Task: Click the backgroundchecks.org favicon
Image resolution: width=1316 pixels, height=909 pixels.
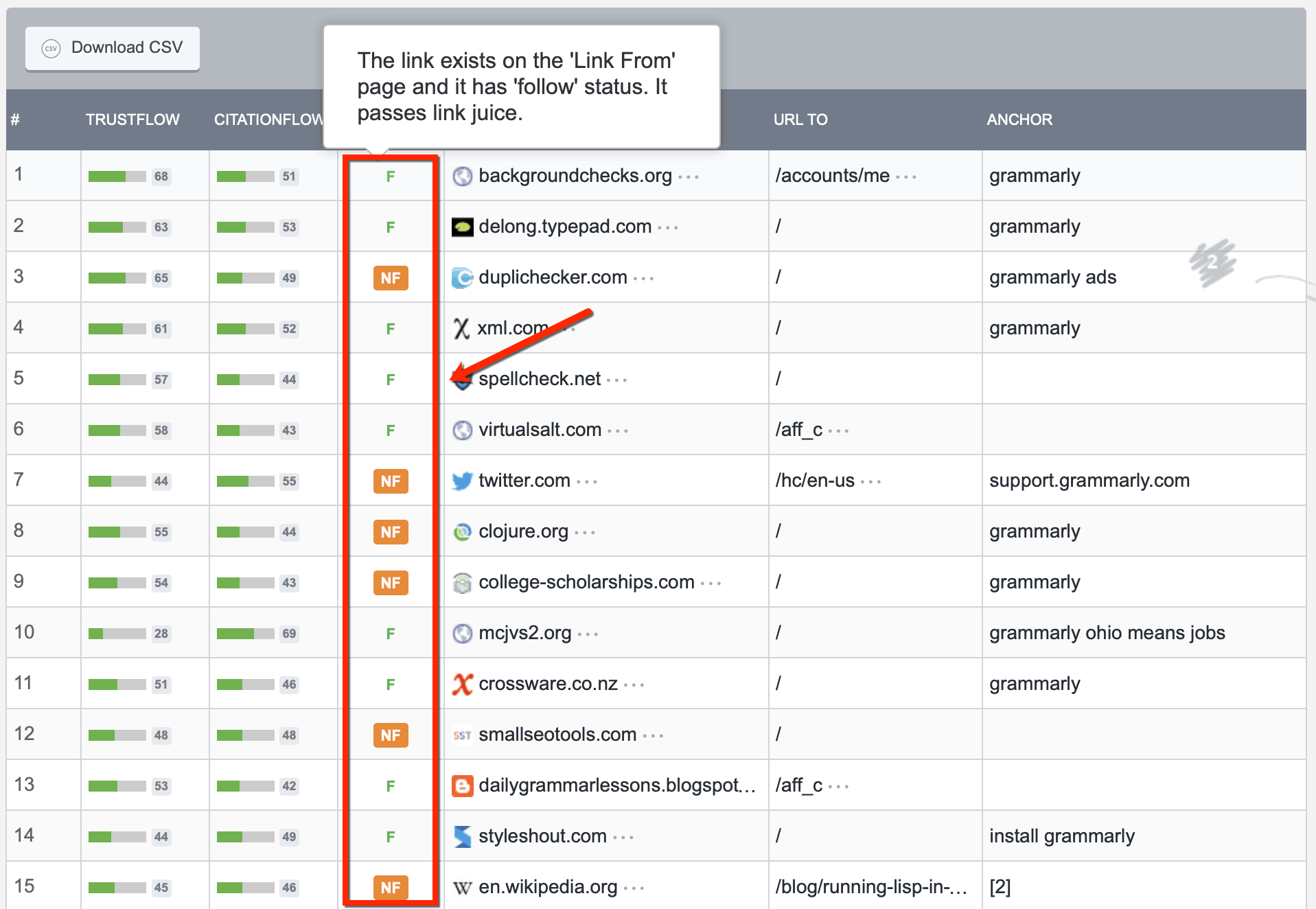Action: 463,176
